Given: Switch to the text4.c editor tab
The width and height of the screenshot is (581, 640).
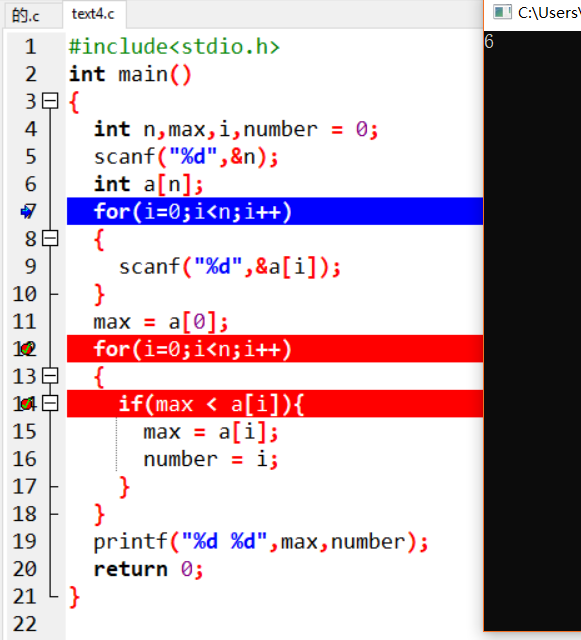Looking at the screenshot, I should pos(93,14).
